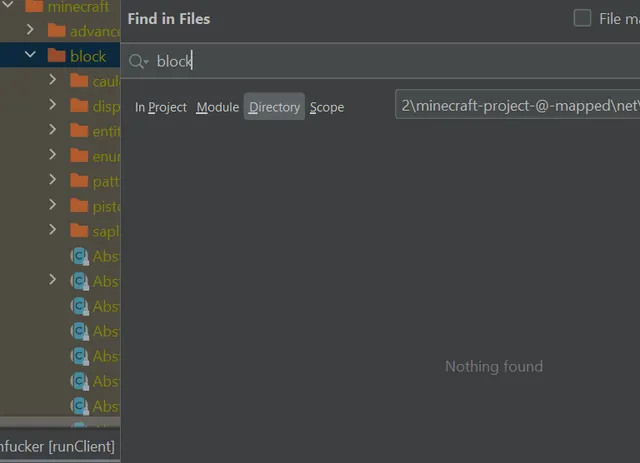
Task: Expand the patt folder chevron
Action: (x=52, y=179)
